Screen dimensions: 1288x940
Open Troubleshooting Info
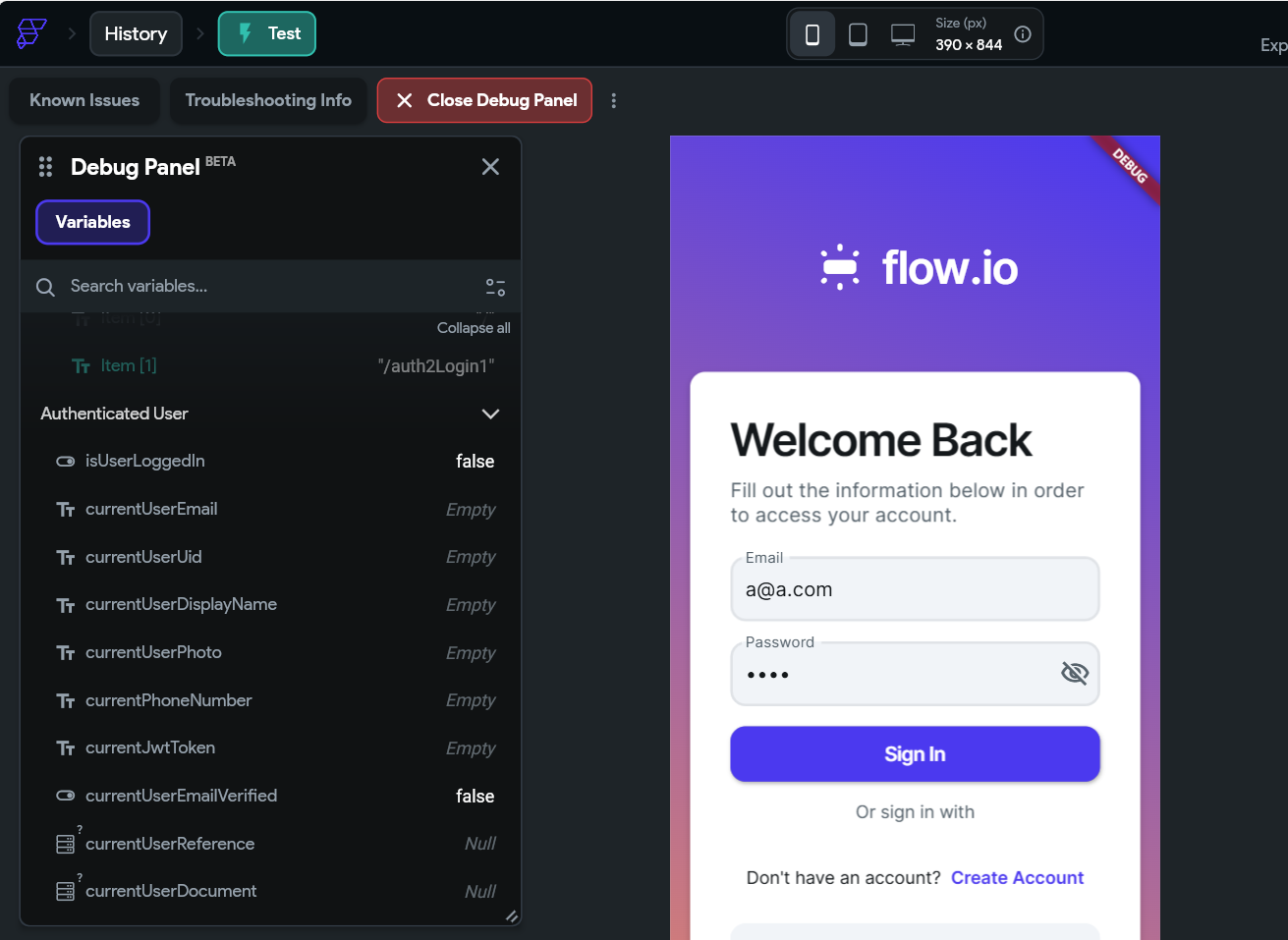[268, 100]
